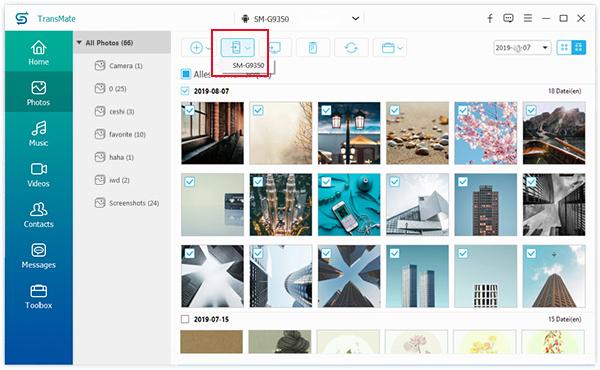Select the Screenshots (24) album
The width and height of the screenshot is (600, 370).
(127, 203)
